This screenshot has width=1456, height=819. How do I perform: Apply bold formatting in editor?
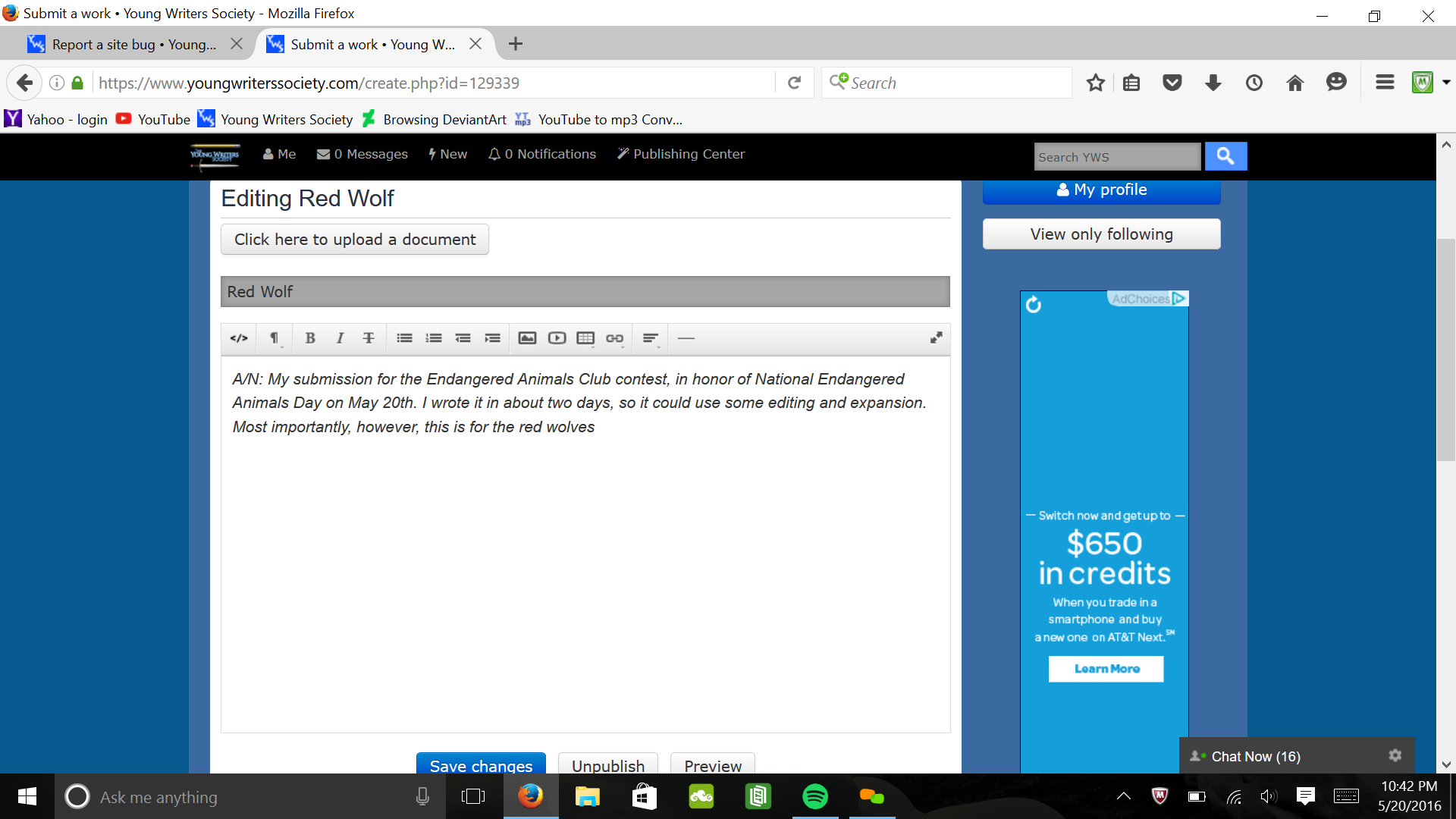[x=310, y=338]
